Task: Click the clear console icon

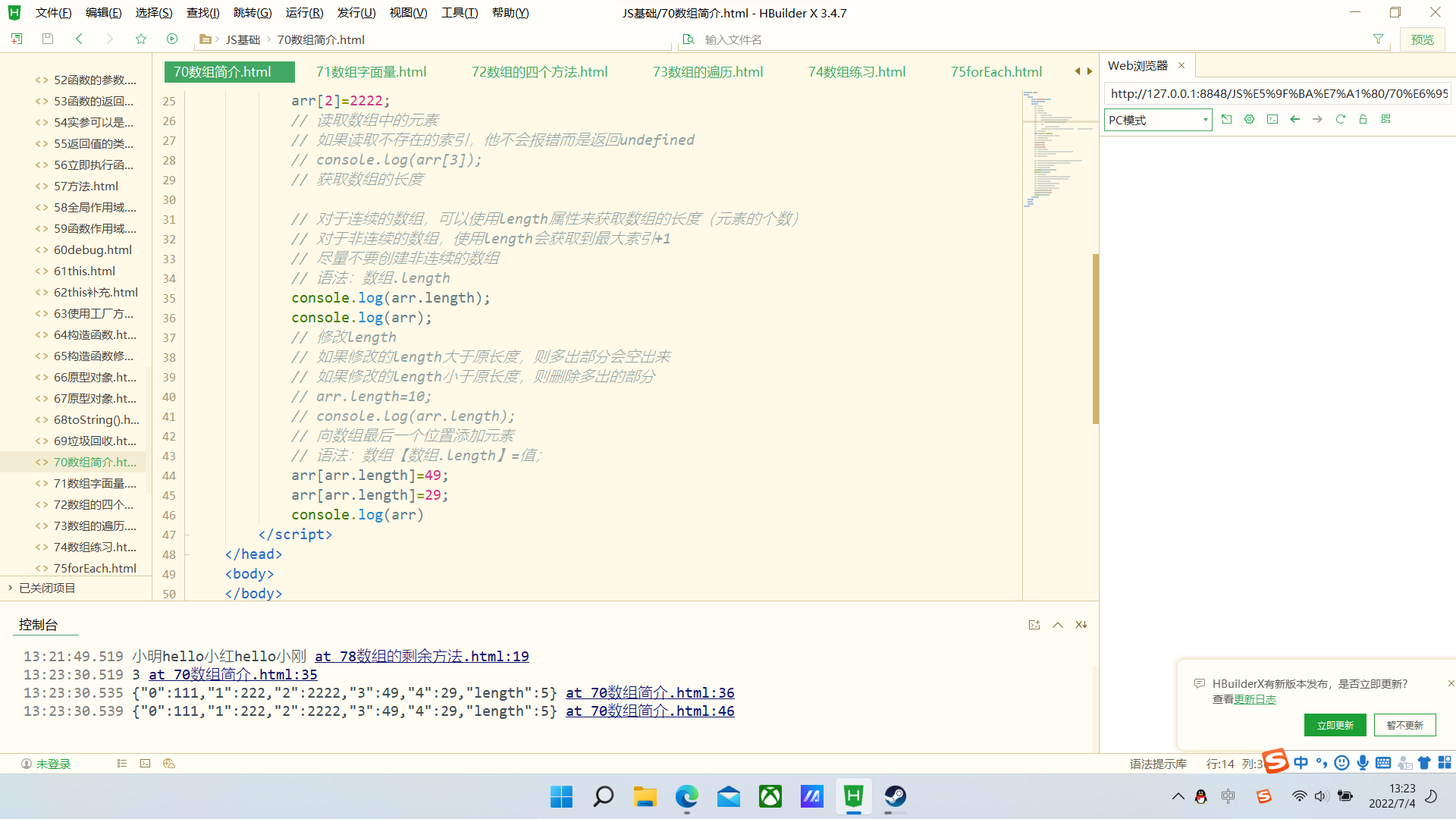Action: pos(1081,624)
